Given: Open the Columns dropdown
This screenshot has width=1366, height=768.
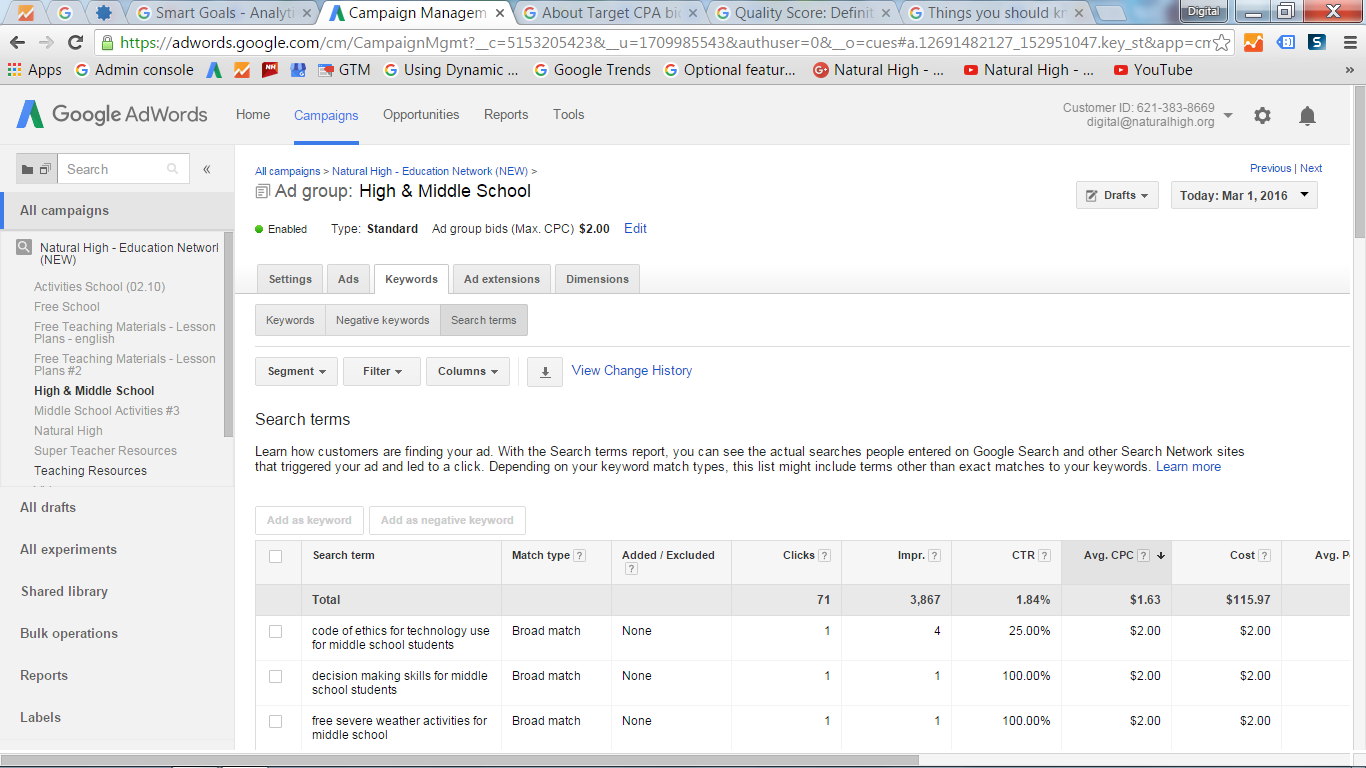Looking at the screenshot, I should click(468, 371).
